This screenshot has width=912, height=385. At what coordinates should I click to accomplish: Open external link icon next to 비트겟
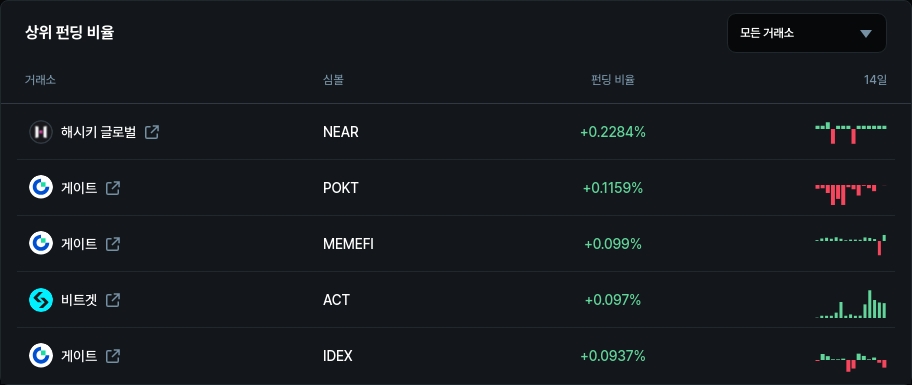pos(113,300)
